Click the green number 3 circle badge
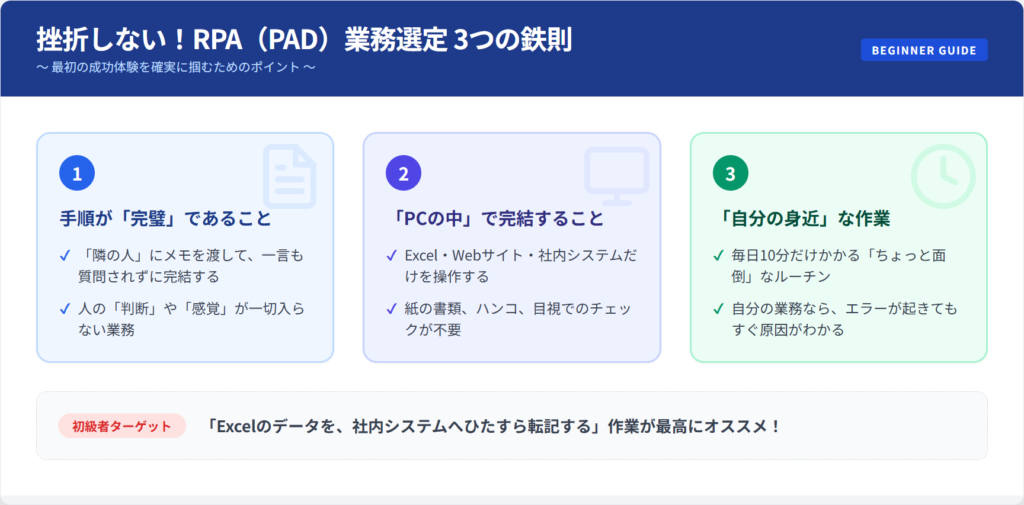The height and width of the screenshot is (505, 1024). coord(730,173)
